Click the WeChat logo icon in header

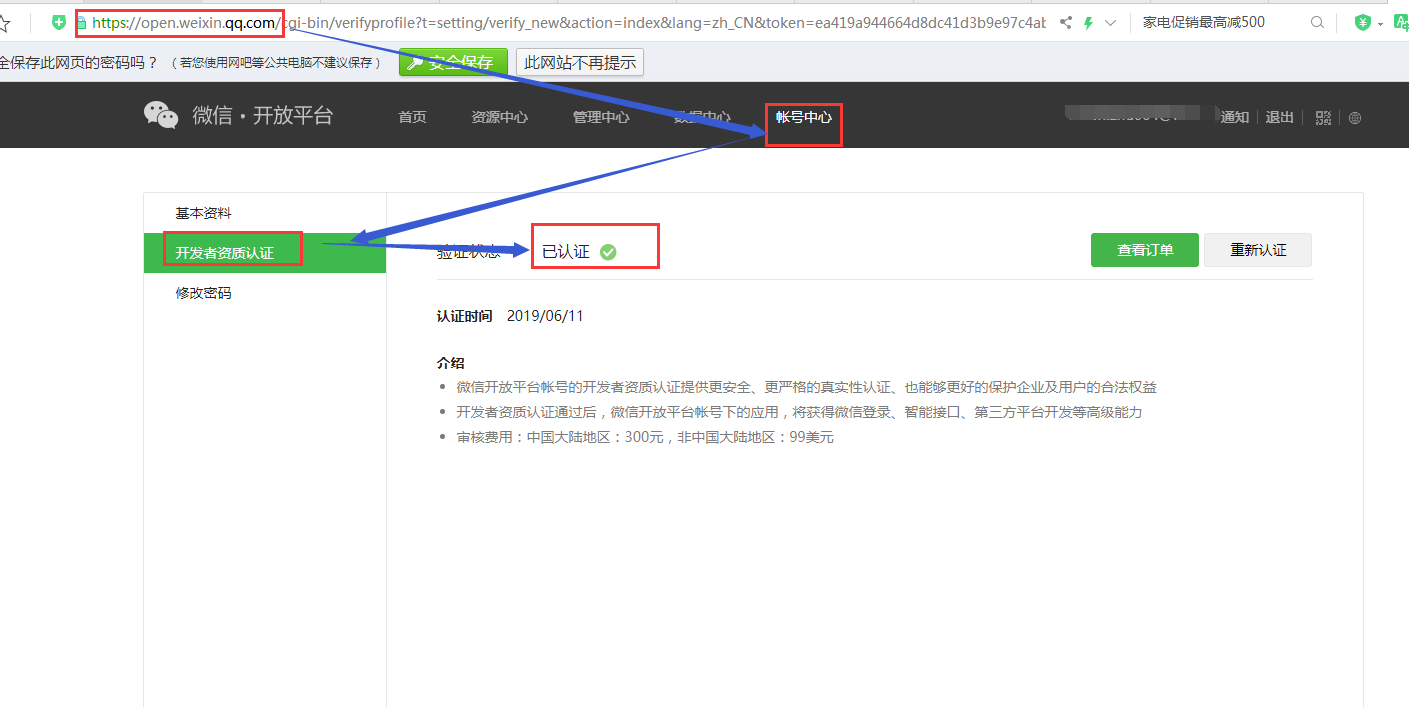pos(160,115)
